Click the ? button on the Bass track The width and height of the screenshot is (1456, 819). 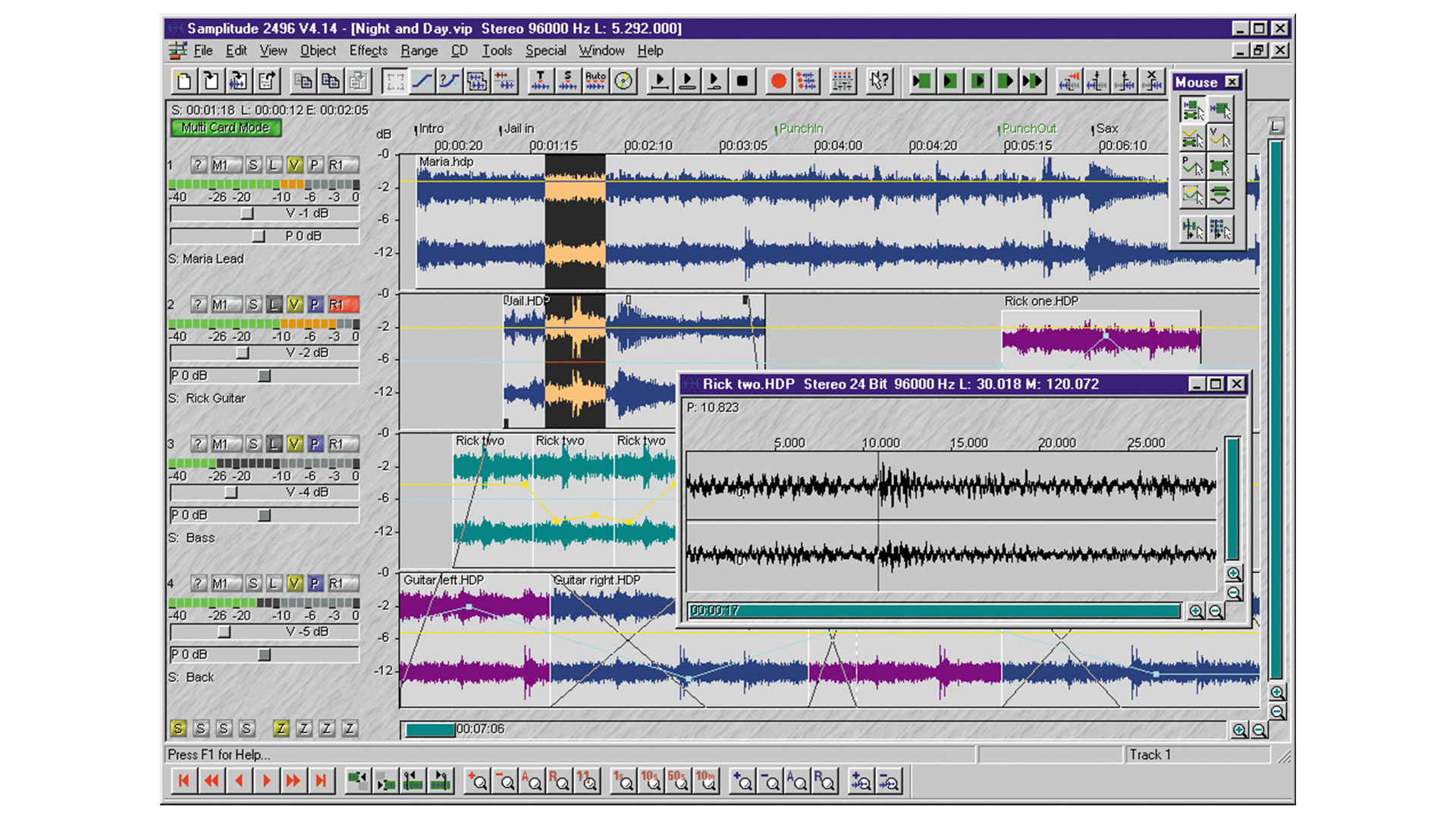point(198,444)
